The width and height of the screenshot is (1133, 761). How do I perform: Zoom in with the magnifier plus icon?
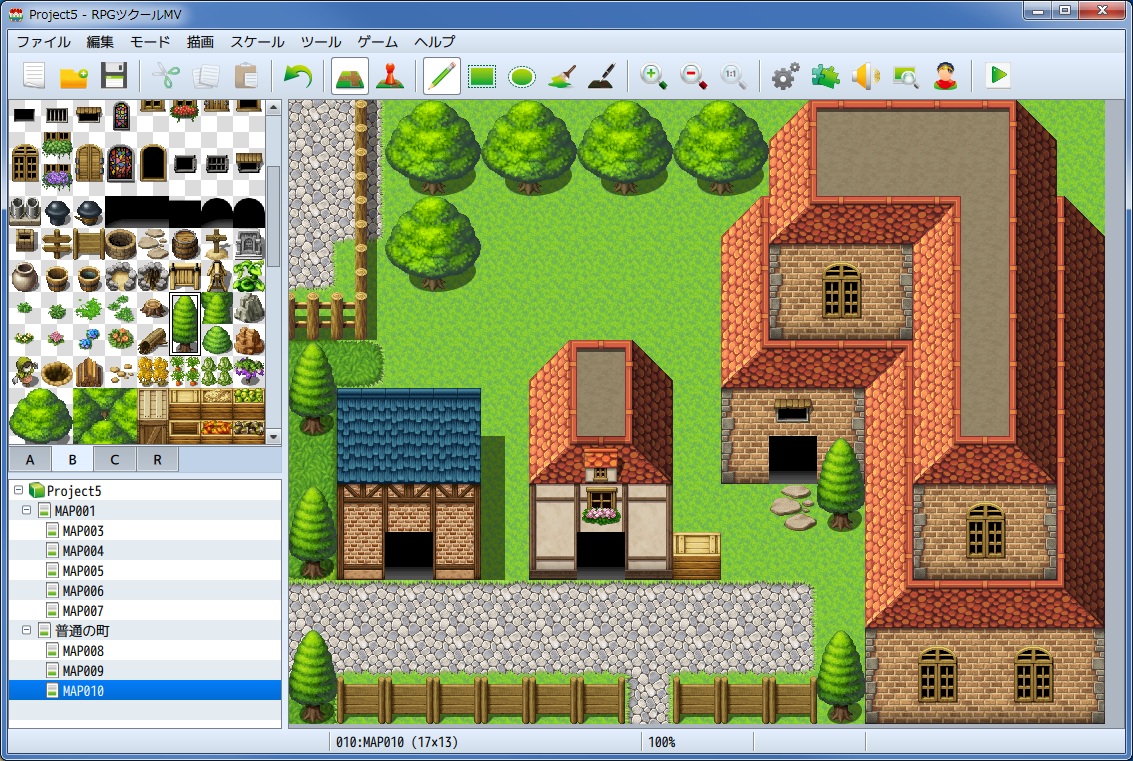(653, 75)
